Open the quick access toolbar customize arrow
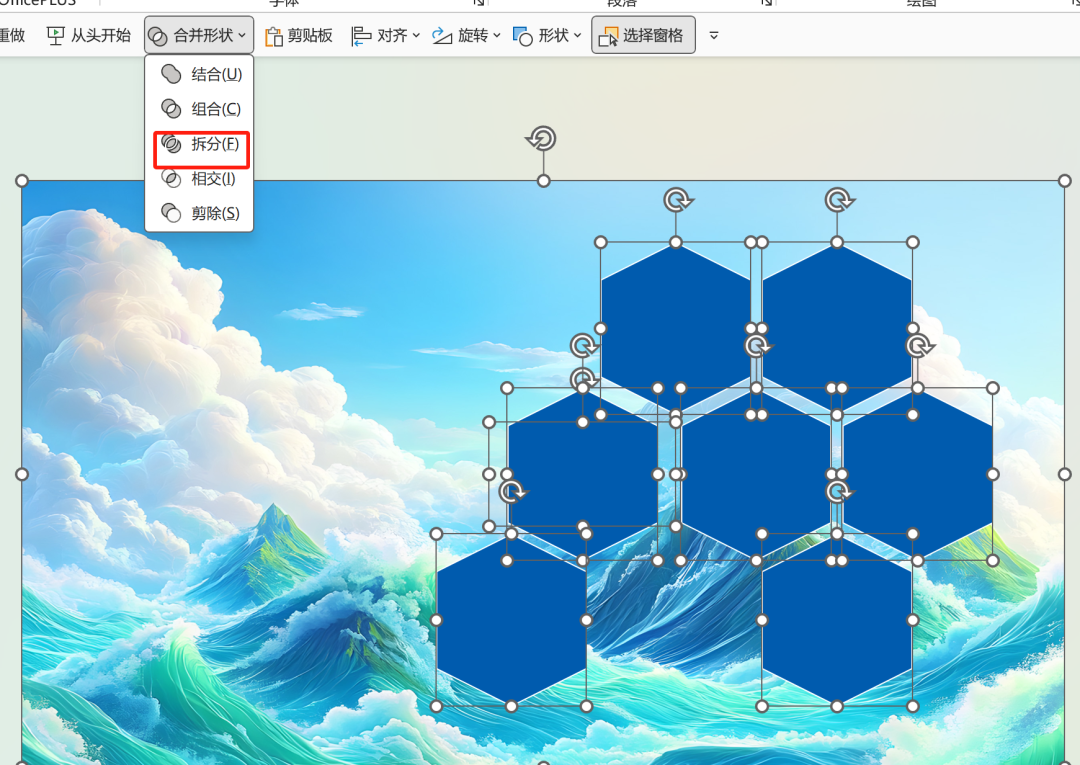The image size is (1080, 765). [x=714, y=35]
